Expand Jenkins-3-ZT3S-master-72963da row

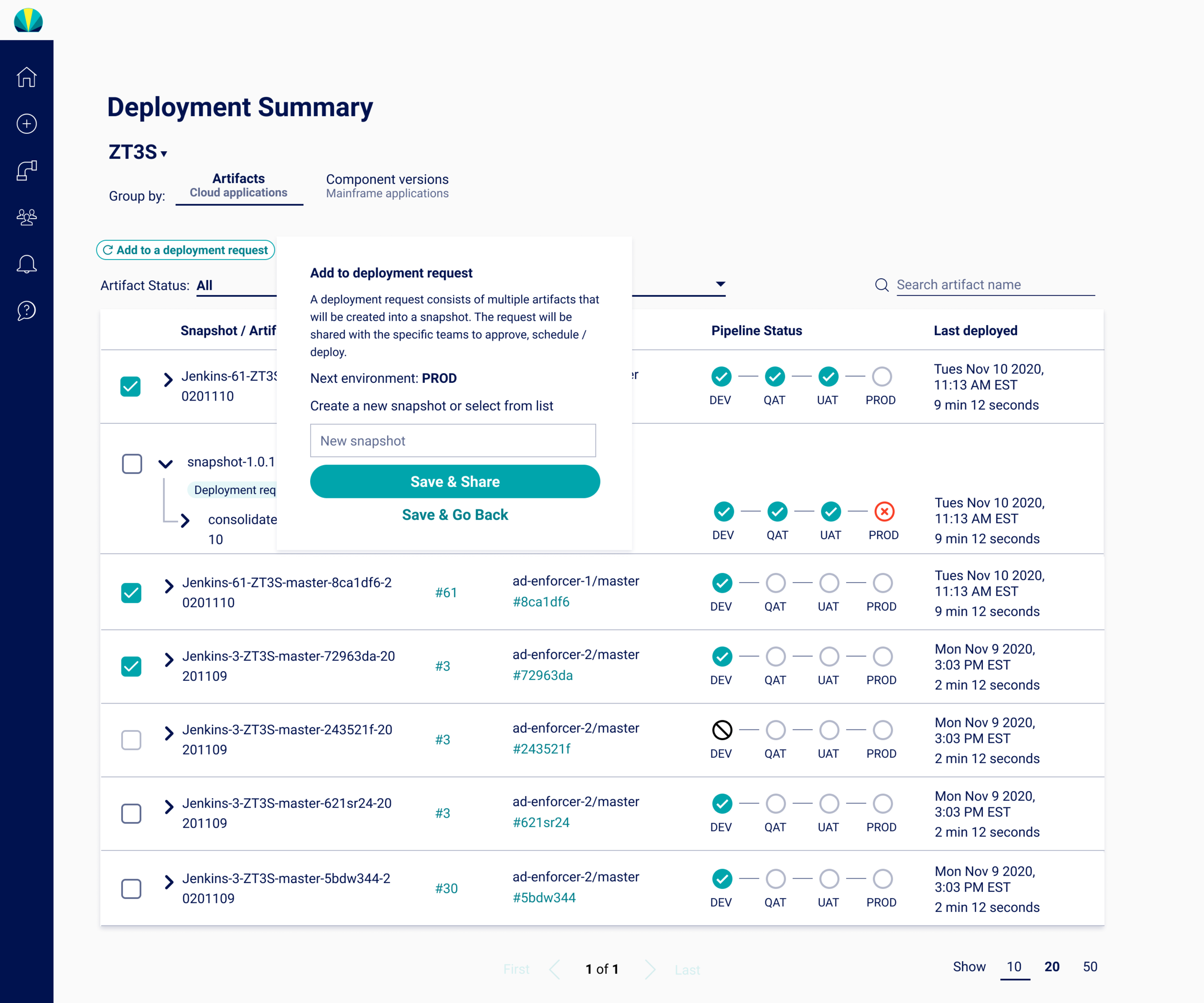[x=169, y=659]
